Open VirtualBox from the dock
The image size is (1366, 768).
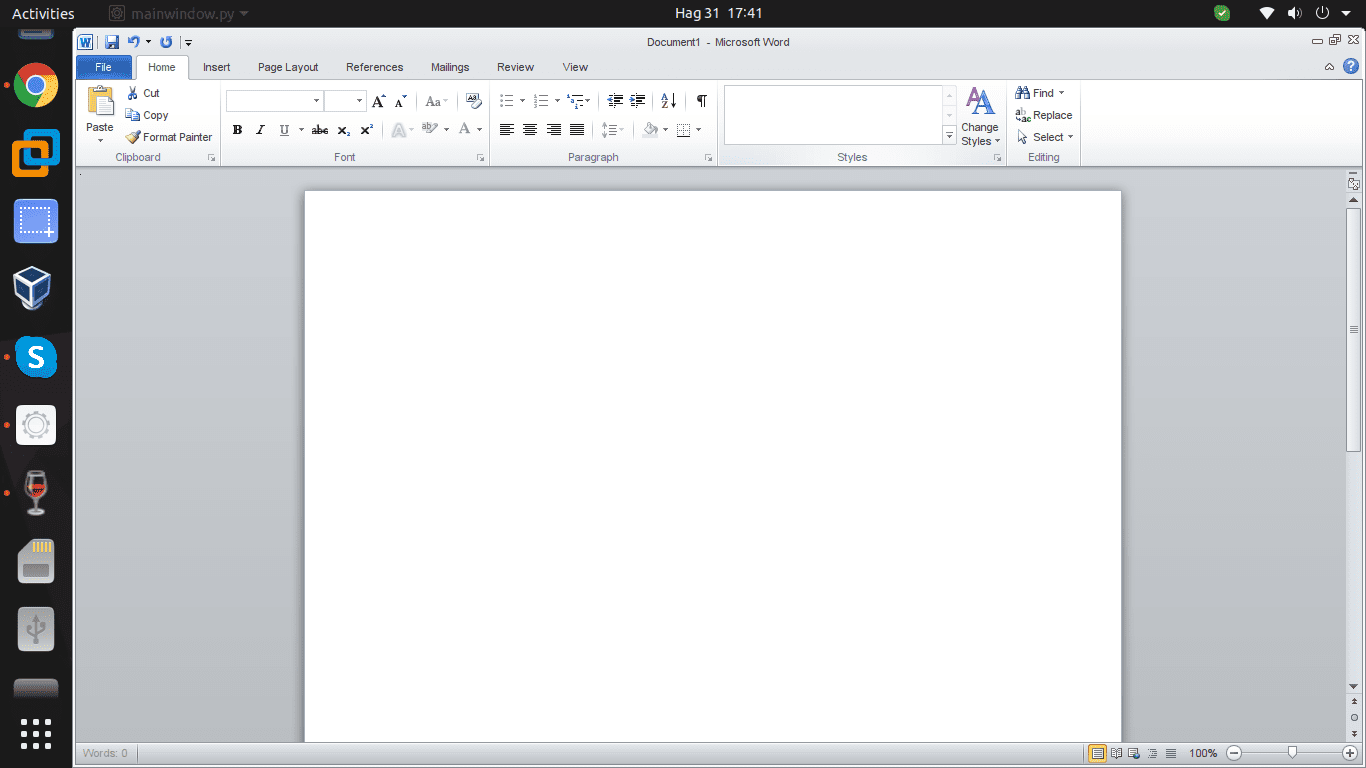tap(33, 288)
